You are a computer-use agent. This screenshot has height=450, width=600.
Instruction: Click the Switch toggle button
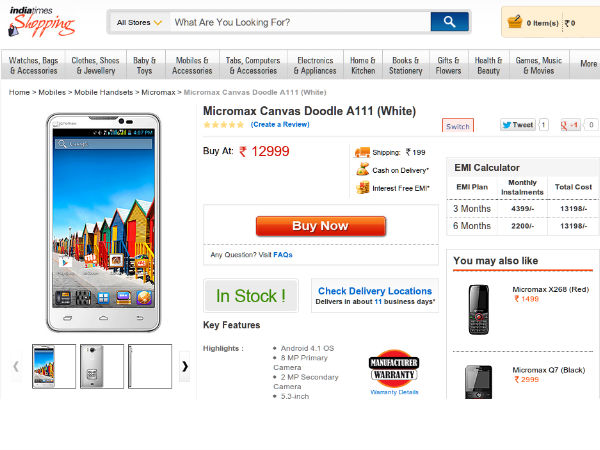pos(458,126)
